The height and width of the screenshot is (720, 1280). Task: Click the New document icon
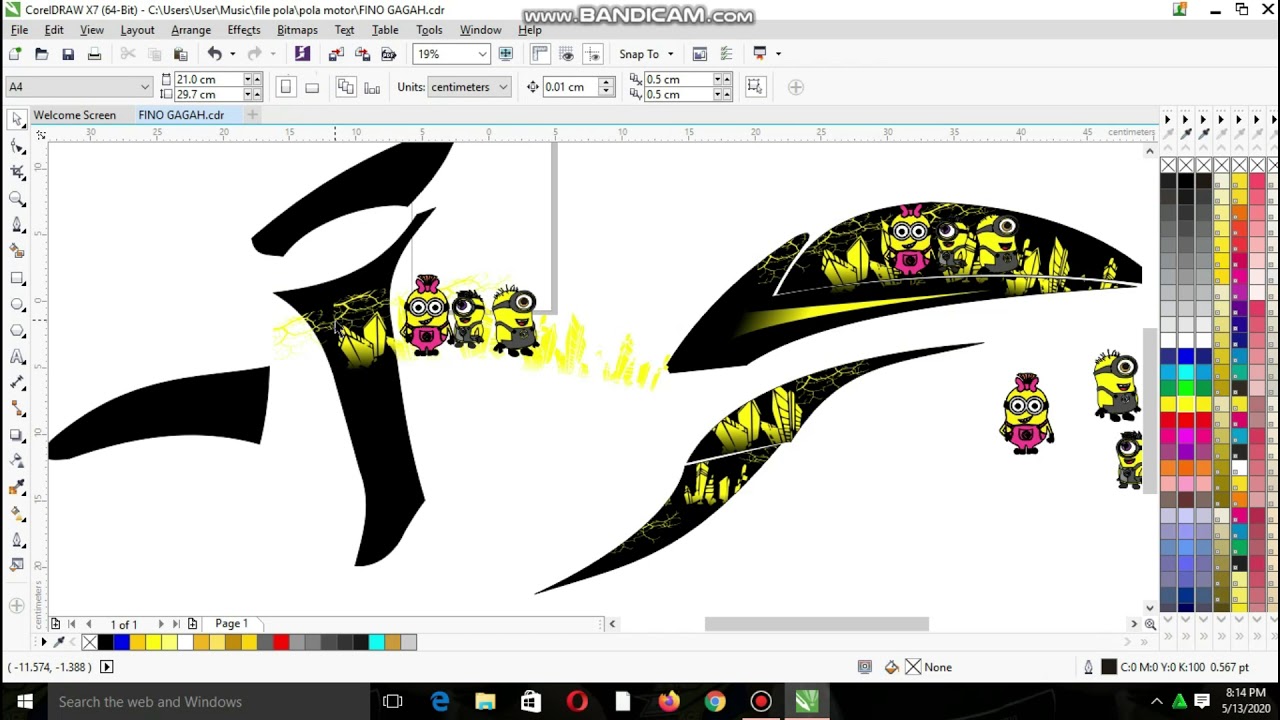[x=15, y=54]
